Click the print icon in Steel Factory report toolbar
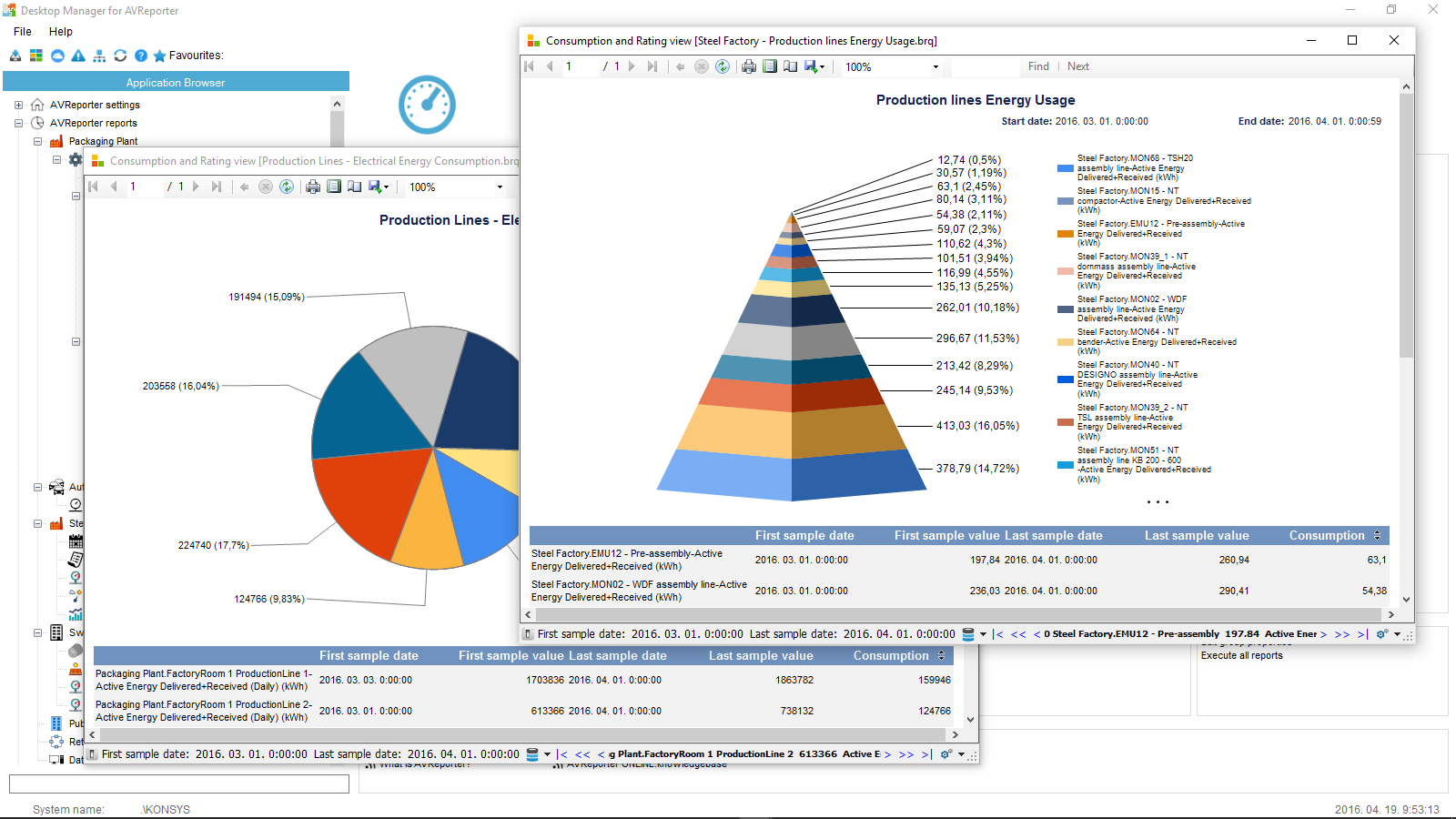Screen dimensions: 1456x819 (749, 66)
